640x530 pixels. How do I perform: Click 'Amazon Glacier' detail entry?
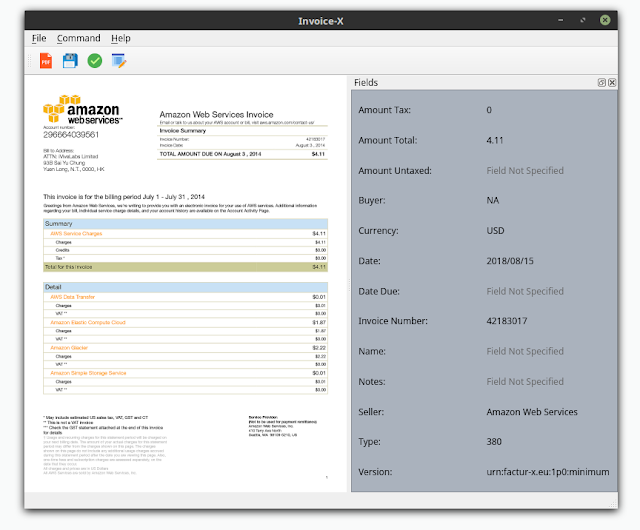click(x=69, y=347)
